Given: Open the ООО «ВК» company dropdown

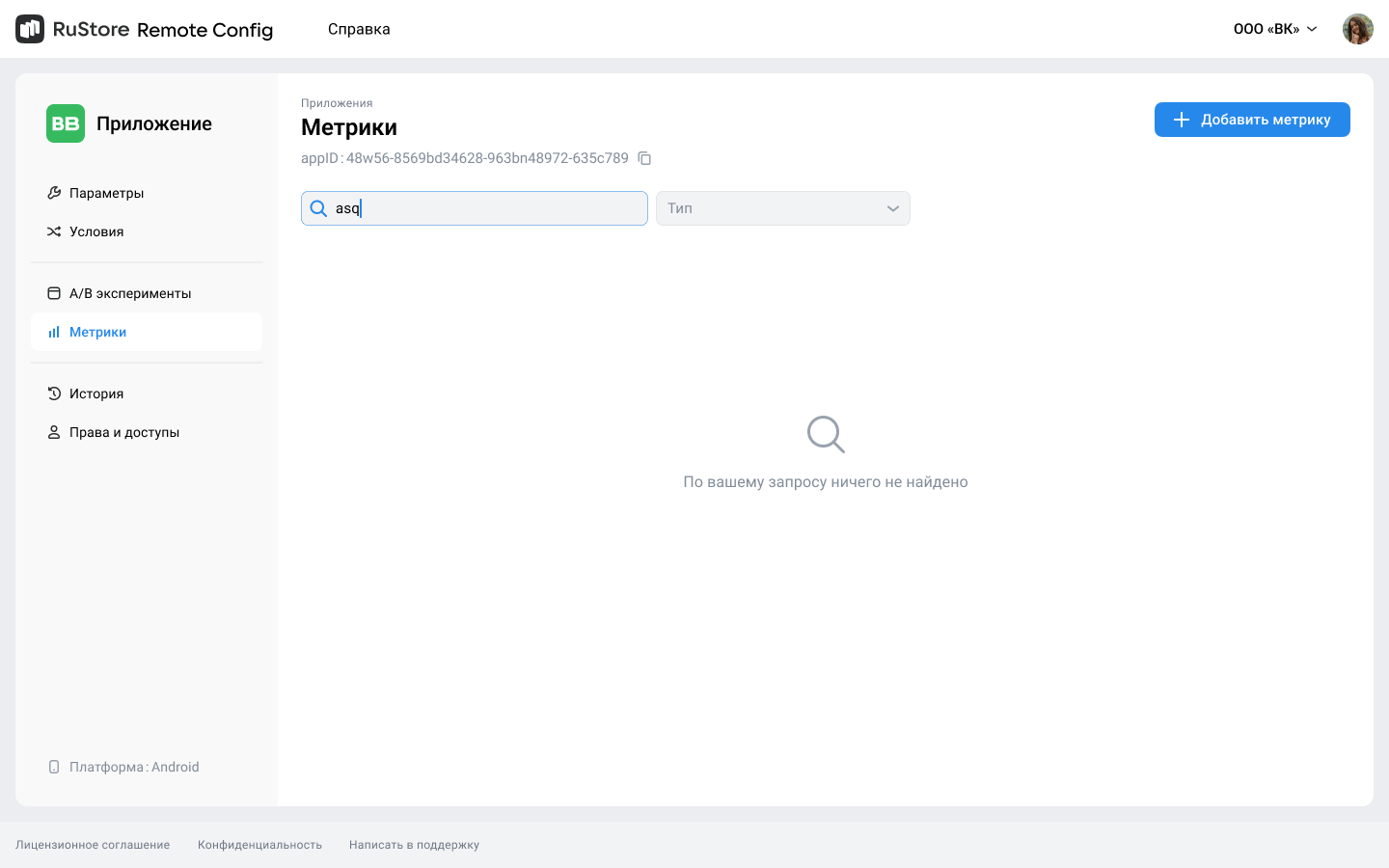Looking at the screenshot, I should [1274, 29].
